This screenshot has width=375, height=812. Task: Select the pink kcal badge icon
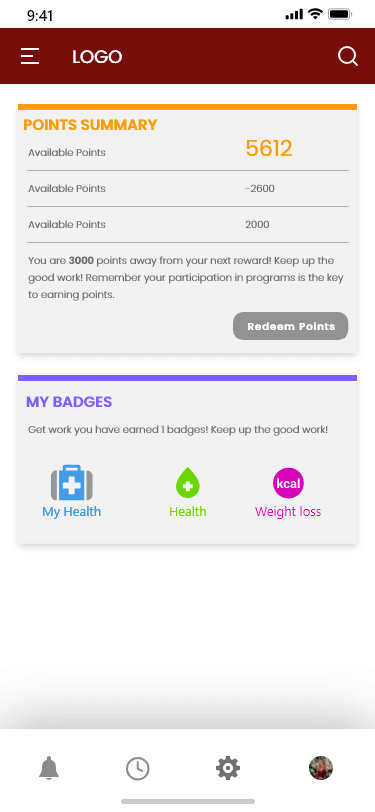pyautogui.click(x=288, y=483)
